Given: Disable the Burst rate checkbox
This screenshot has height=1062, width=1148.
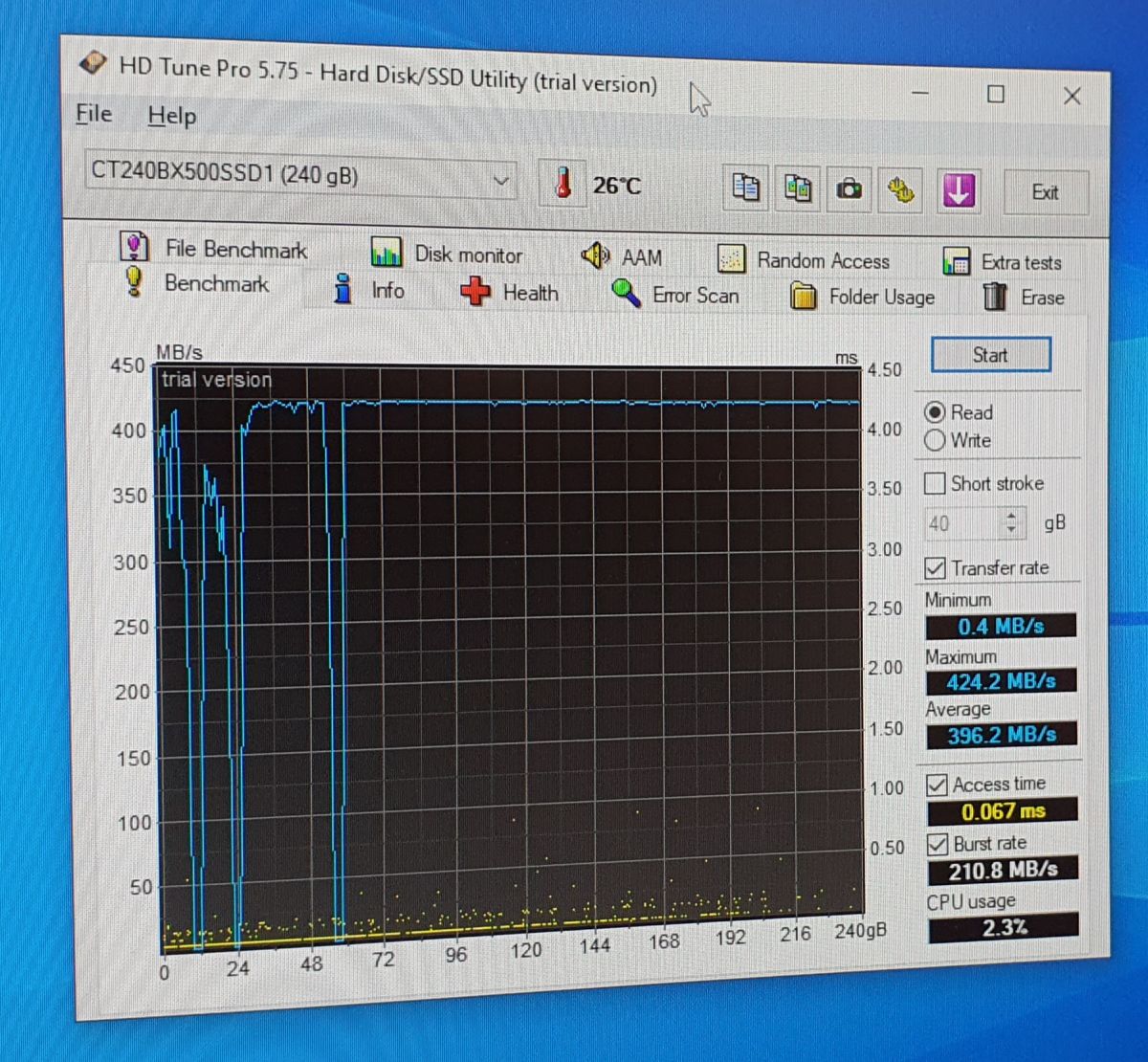Looking at the screenshot, I should point(937,844).
